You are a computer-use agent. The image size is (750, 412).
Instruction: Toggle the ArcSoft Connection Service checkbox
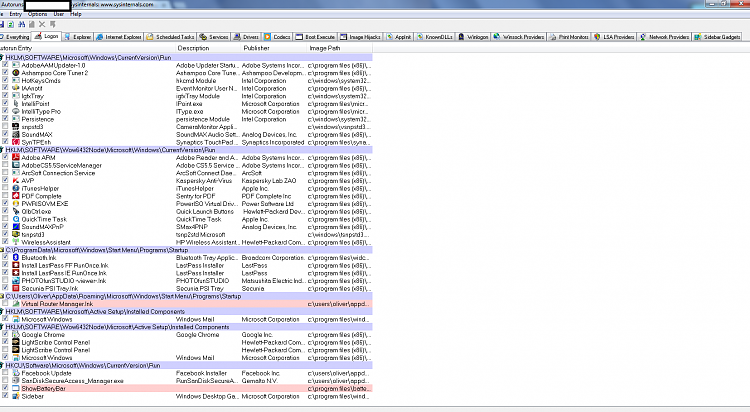[5, 173]
